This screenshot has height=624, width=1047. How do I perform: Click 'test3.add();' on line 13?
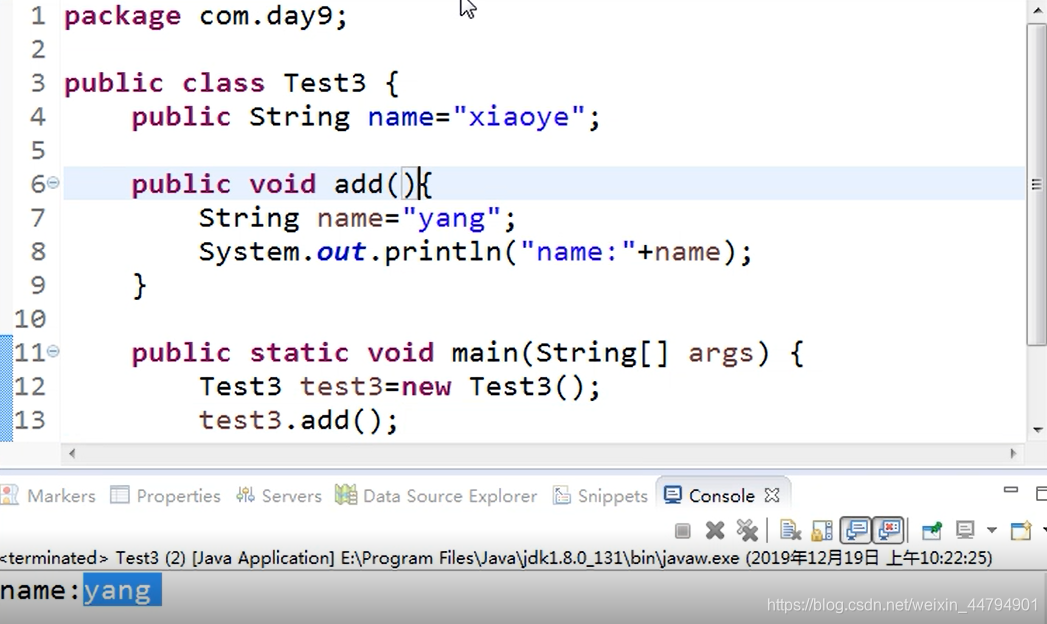coord(298,420)
